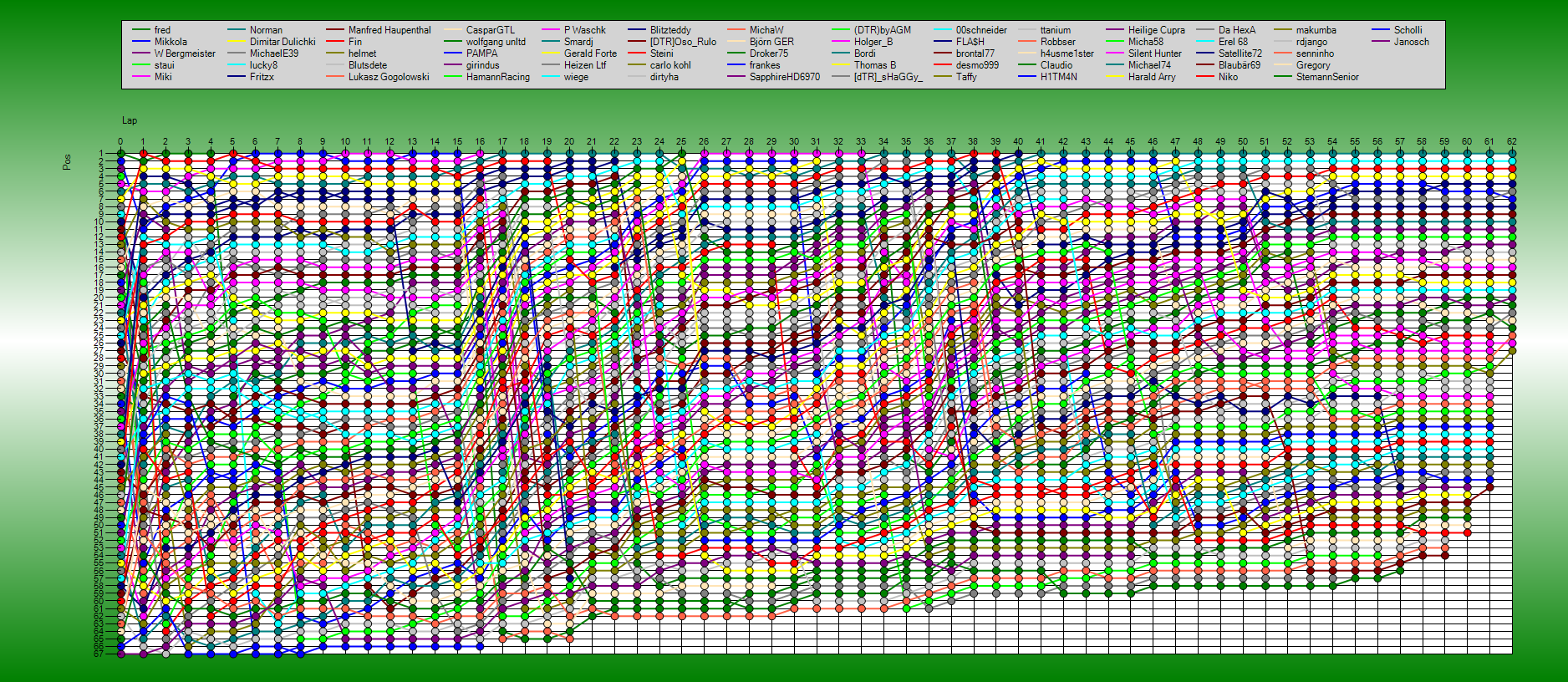Screen dimensions: 1568x682
Task: Click the 'Steini' legend label
Action: click(661, 53)
